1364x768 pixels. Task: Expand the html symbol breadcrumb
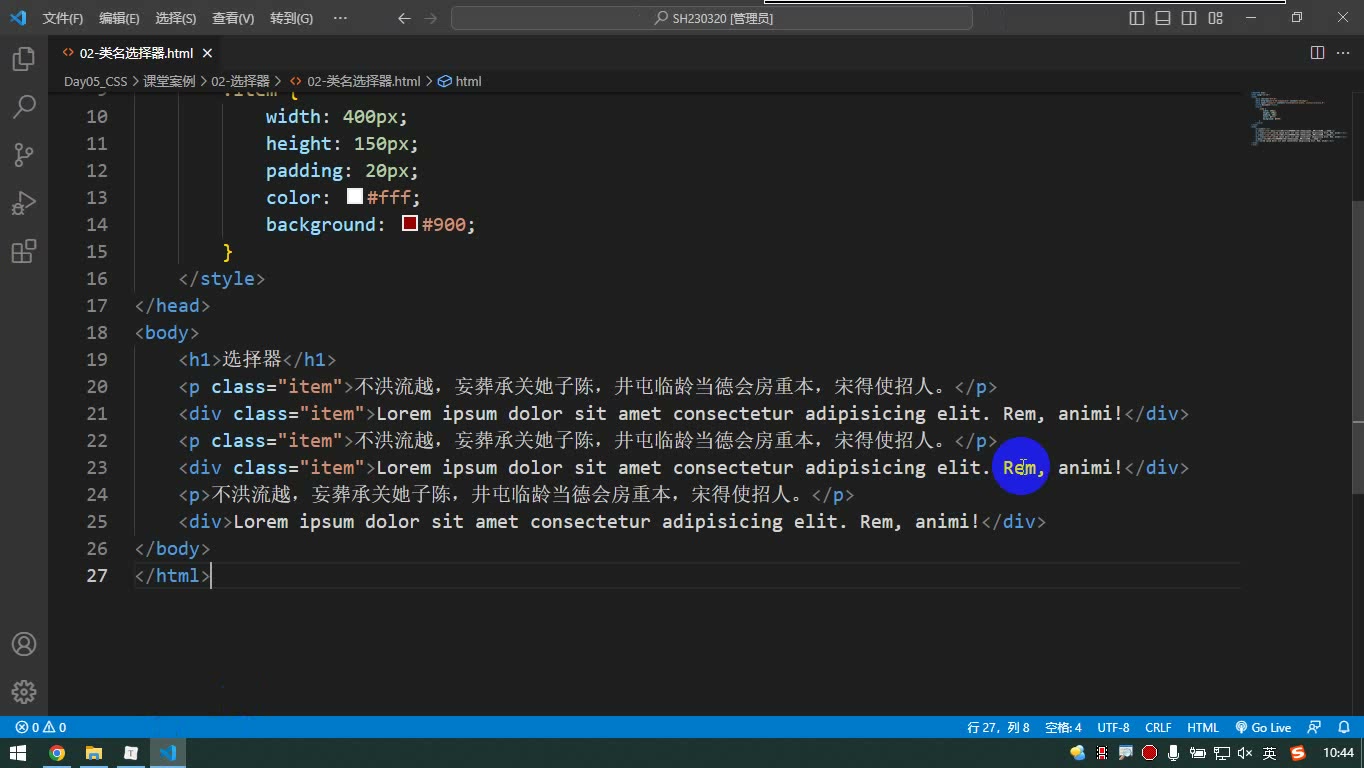point(460,81)
